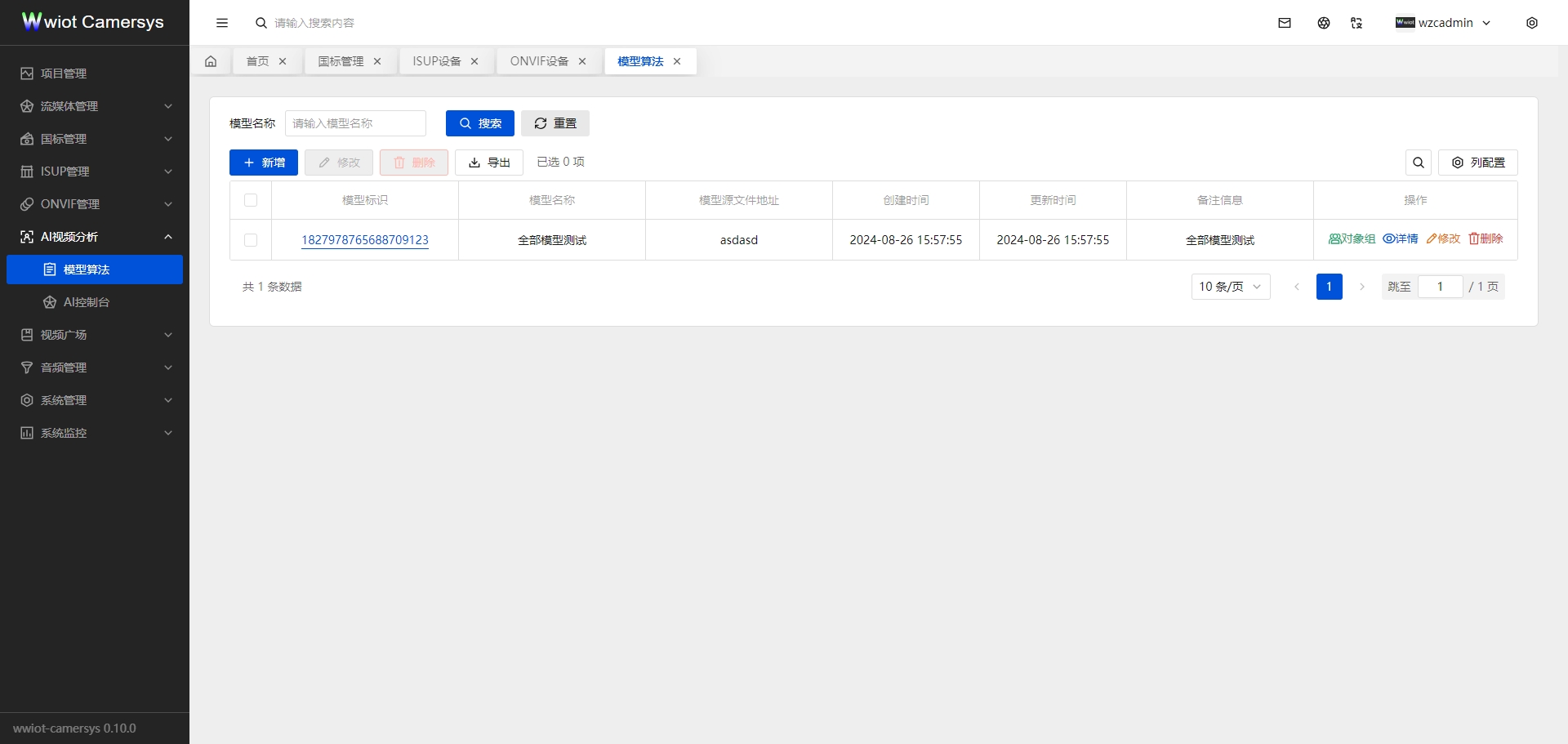Click inside the 模型名称 search input field
This screenshot has width=1568, height=744.
coord(355,123)
